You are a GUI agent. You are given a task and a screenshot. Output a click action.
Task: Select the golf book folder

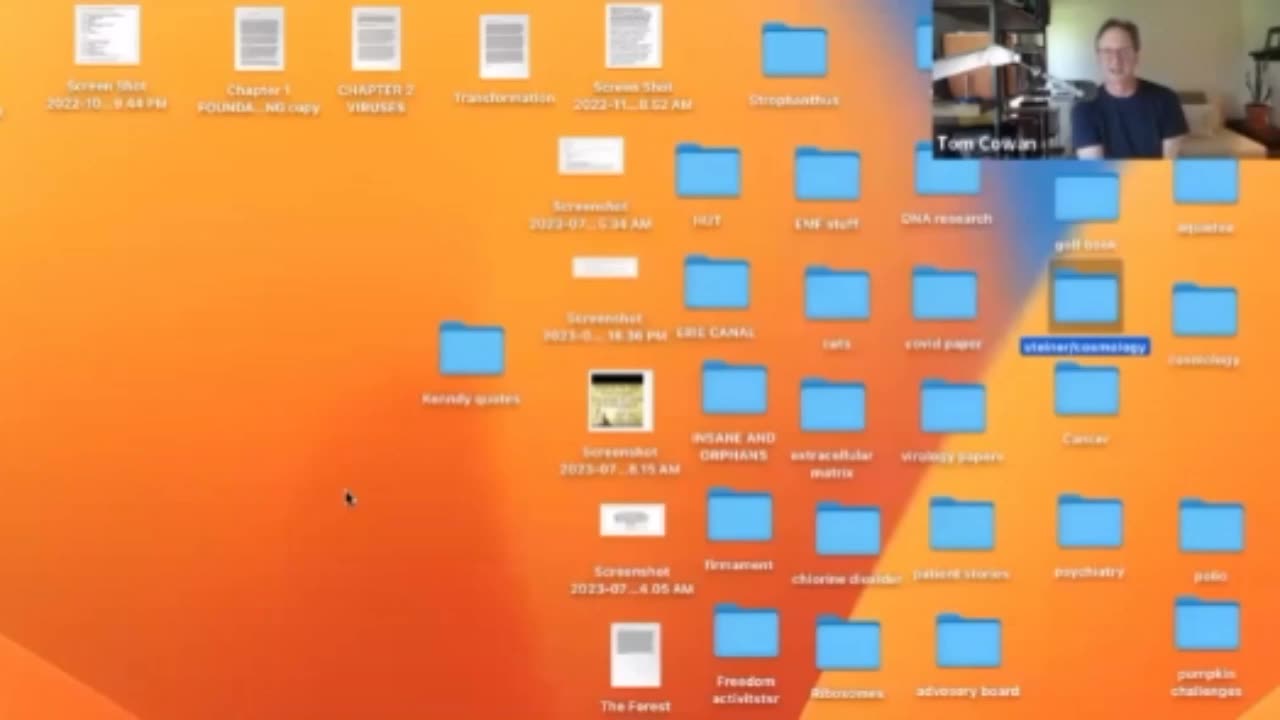(x=1086, y=197)
